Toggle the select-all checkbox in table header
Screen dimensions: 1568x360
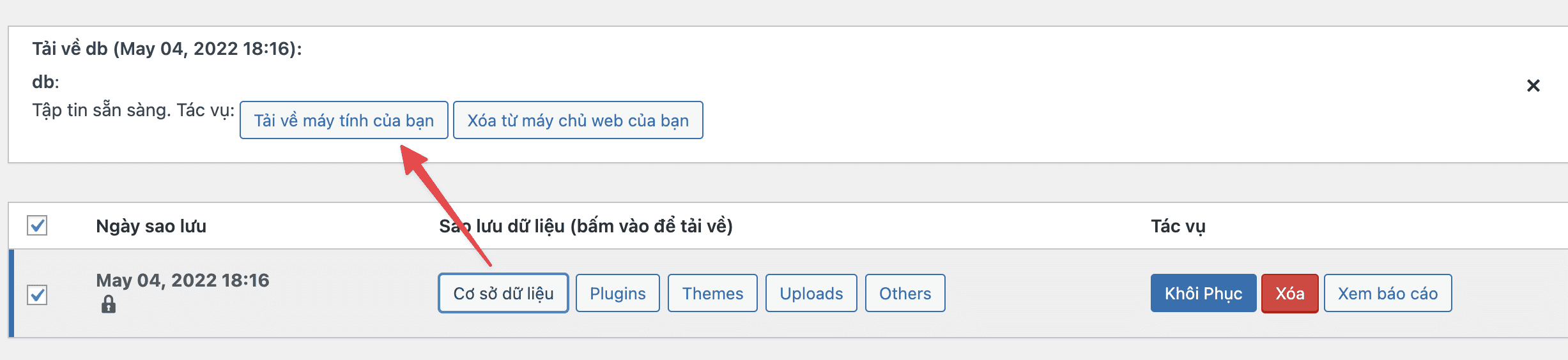[x=37, y=225]
